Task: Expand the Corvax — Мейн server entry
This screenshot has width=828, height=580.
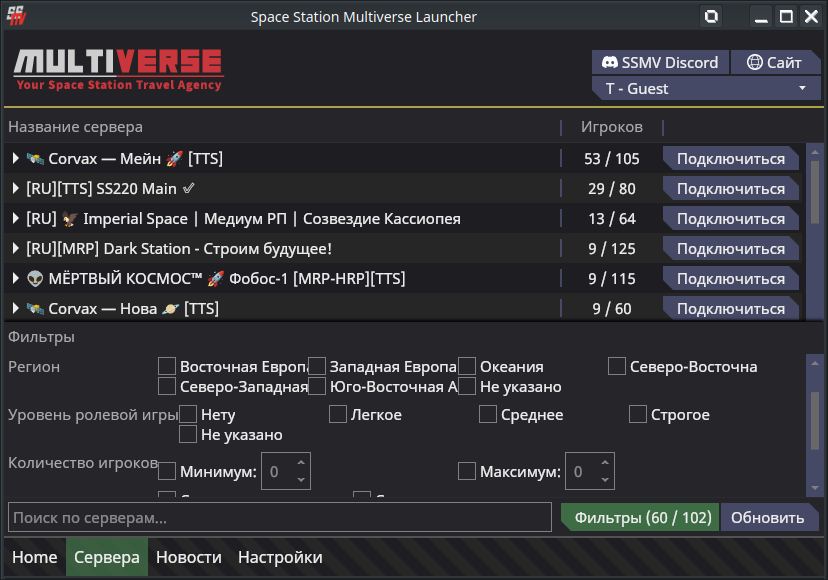Action: [17, 158]
